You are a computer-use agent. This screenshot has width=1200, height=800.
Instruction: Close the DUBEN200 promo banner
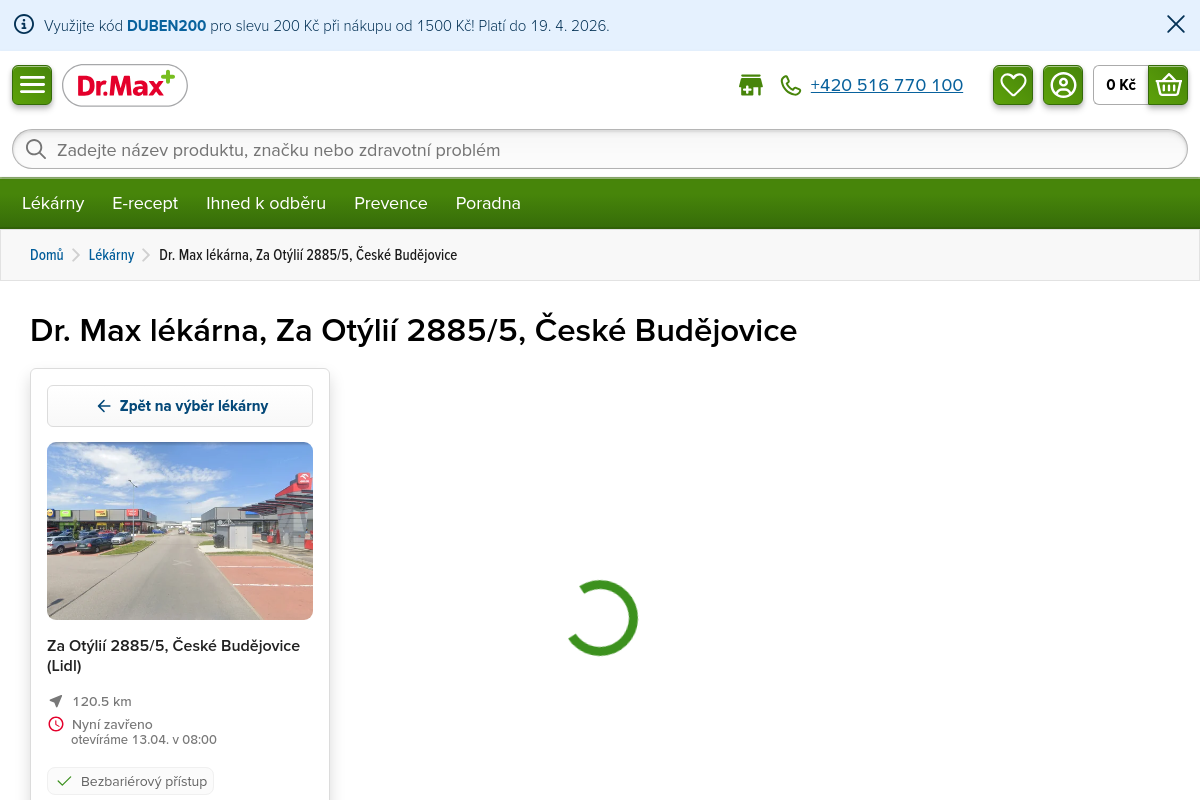pos(1176,25)
